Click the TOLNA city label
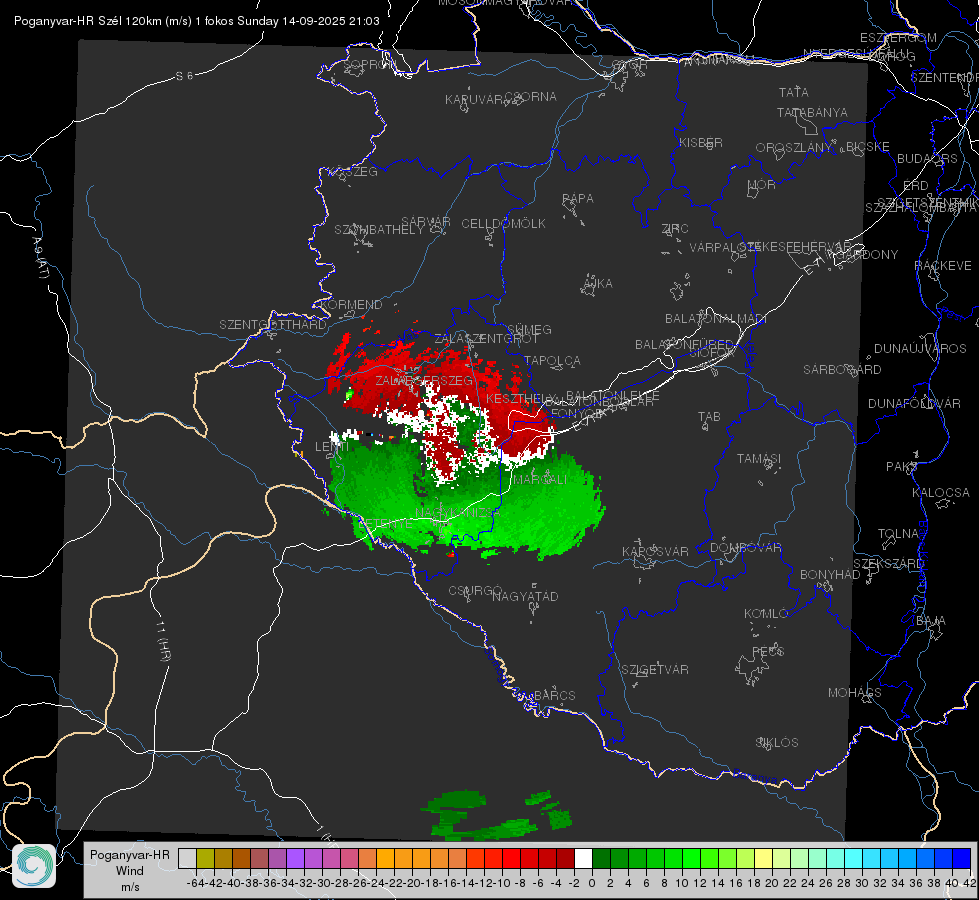This screenshot has width=979, height=900. pyautogui.click(x=898, y=533)
